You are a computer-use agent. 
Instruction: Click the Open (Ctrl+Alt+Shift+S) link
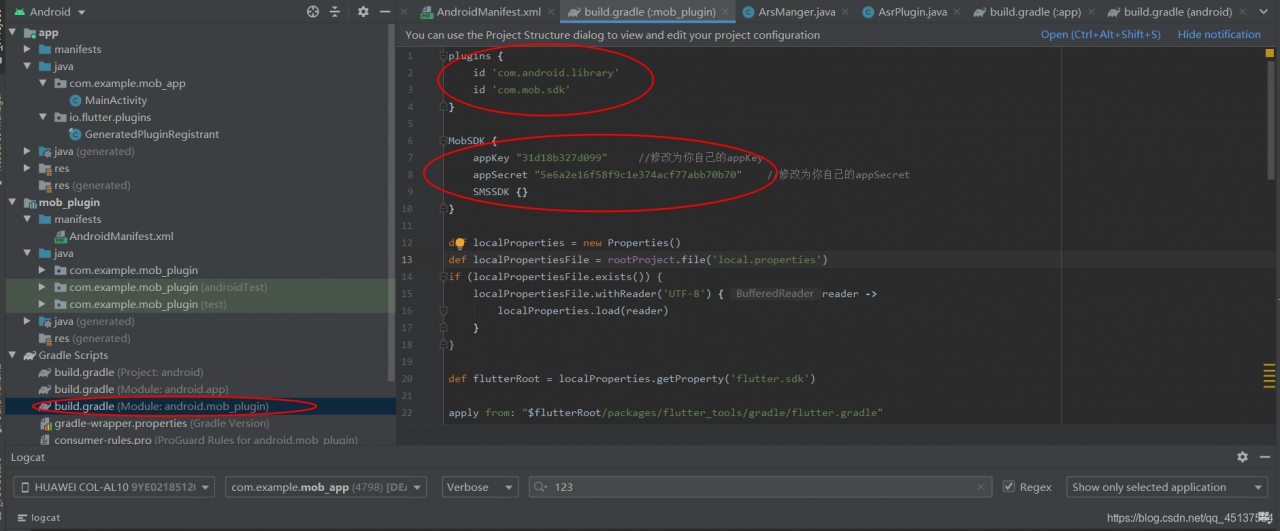[1100, 34]
